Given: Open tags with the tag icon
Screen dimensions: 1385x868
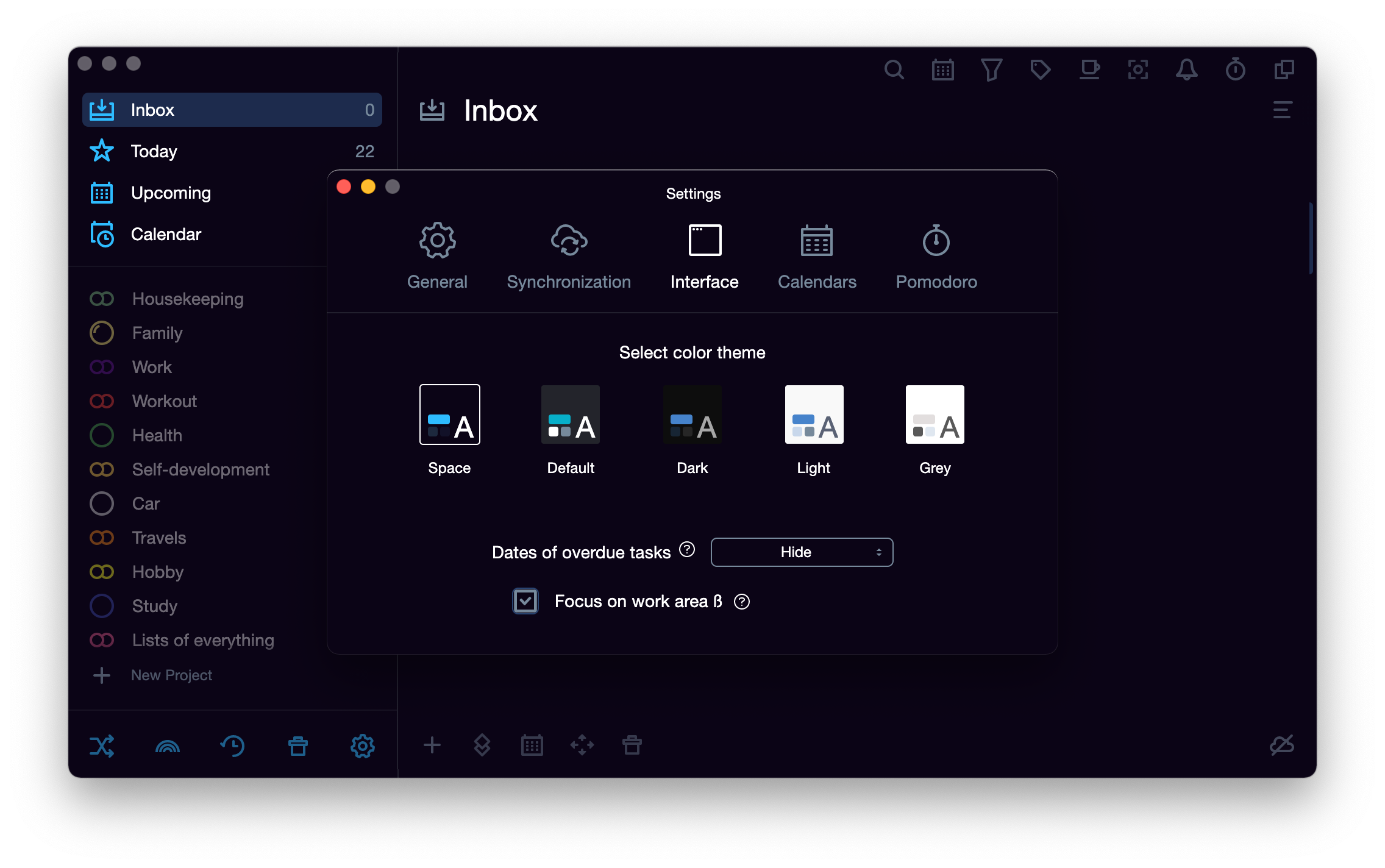Looking at the screenshot, I should [x=1040, y=70].
